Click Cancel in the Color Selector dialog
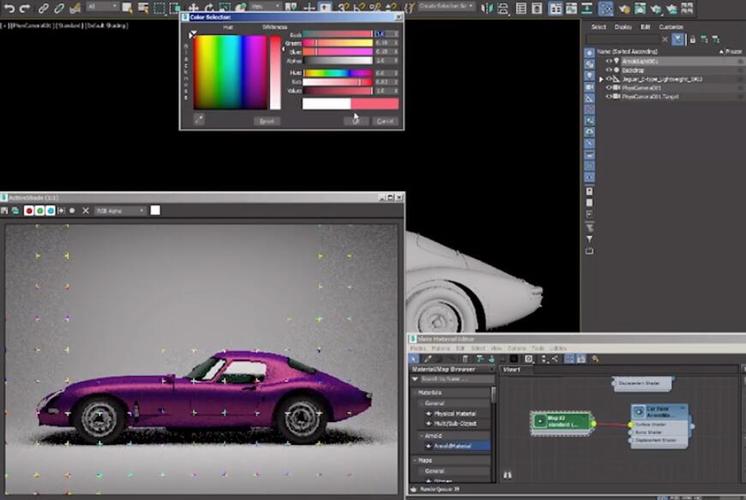 [385, 120]
